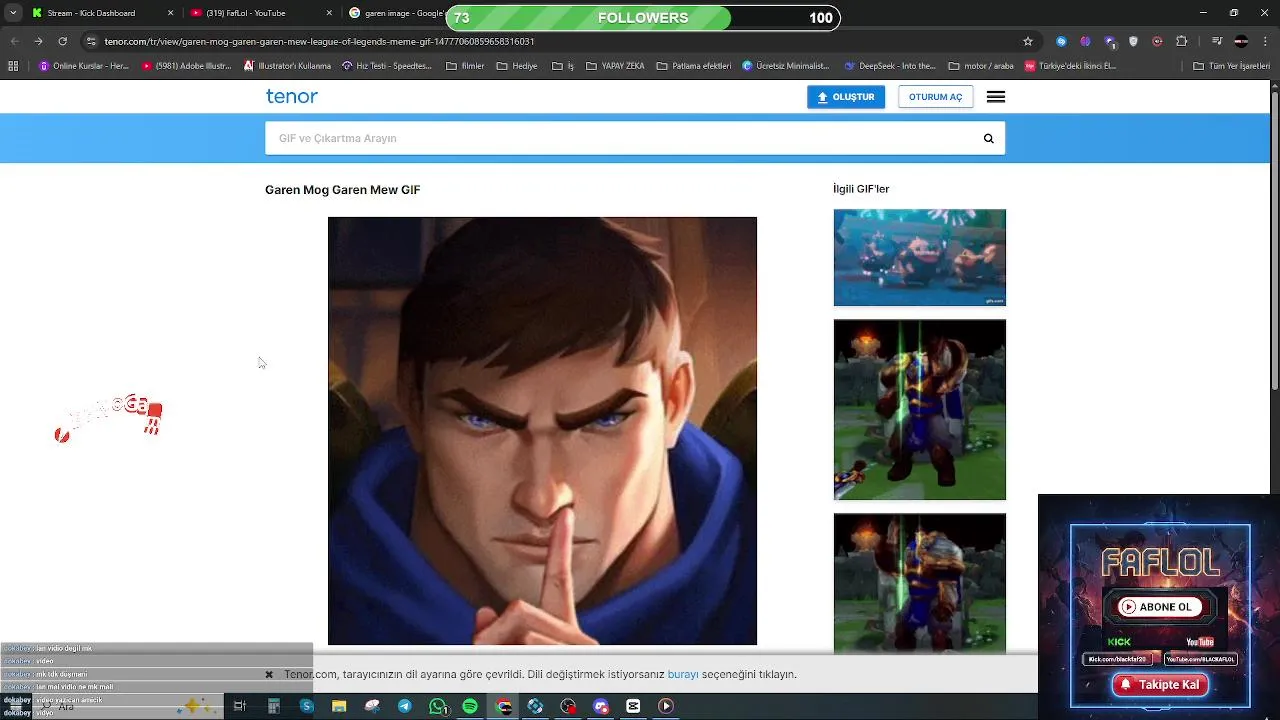Reload the page
This screenshot has width=1280, height=720.
[x=62, y=41]
